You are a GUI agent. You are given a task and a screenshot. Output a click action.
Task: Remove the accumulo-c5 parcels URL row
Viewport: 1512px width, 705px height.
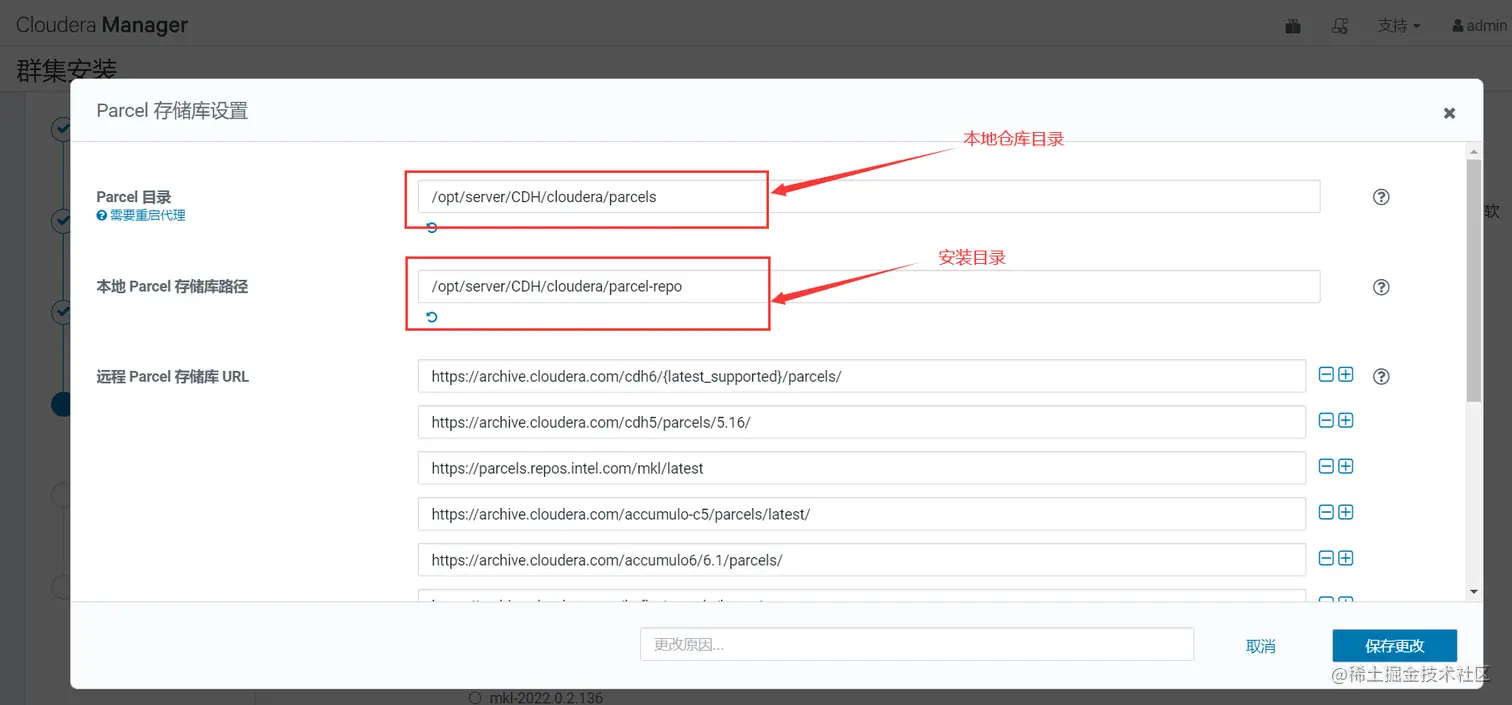[x=1326, y=512]
